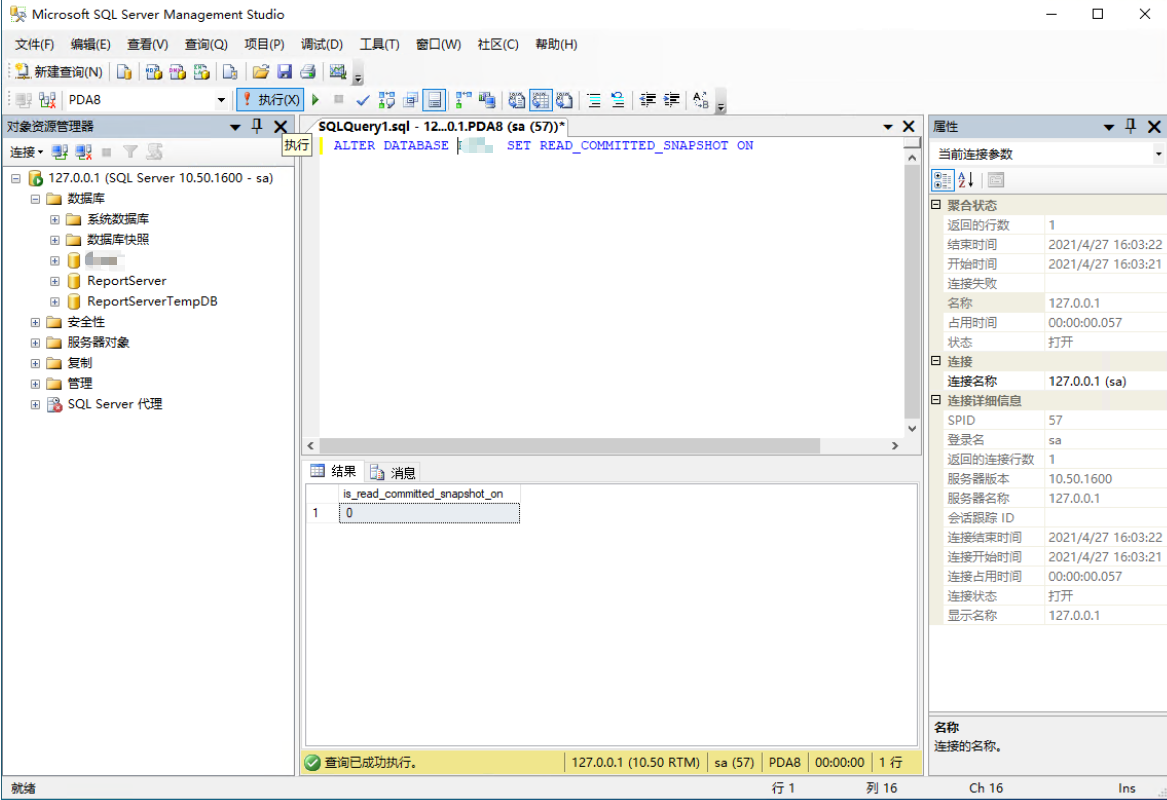
Task: Click the connect server icon in Object Explorer
Action: [x=60, y=152]
